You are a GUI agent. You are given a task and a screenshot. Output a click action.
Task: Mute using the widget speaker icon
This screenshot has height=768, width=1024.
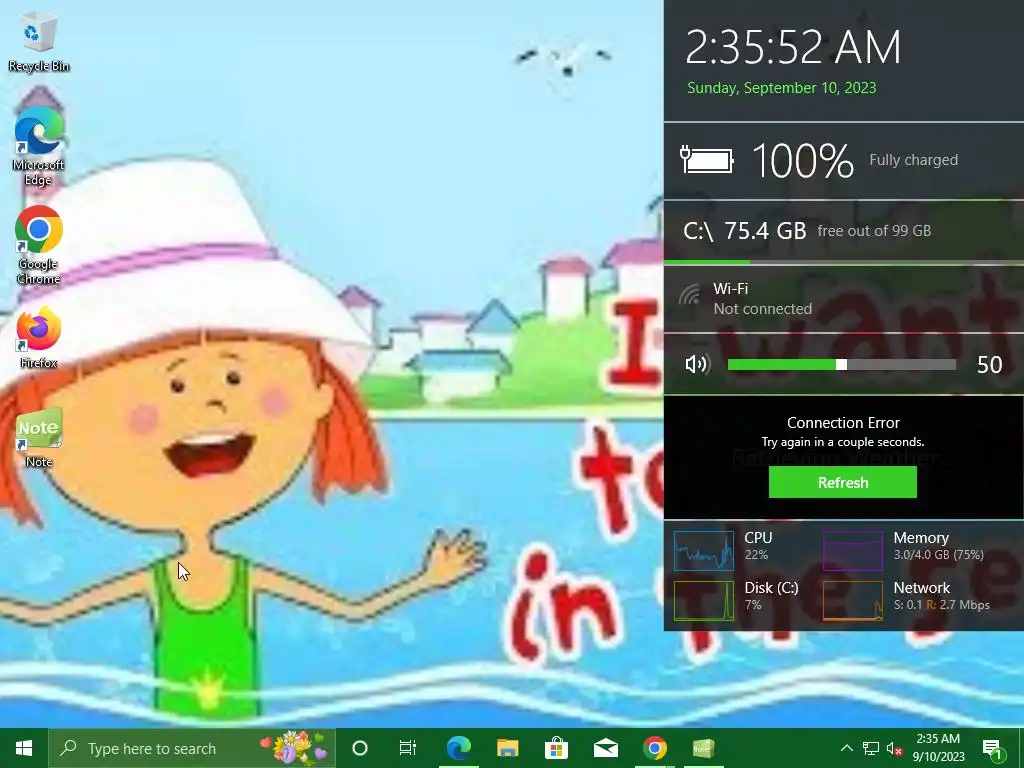[697, 364]
